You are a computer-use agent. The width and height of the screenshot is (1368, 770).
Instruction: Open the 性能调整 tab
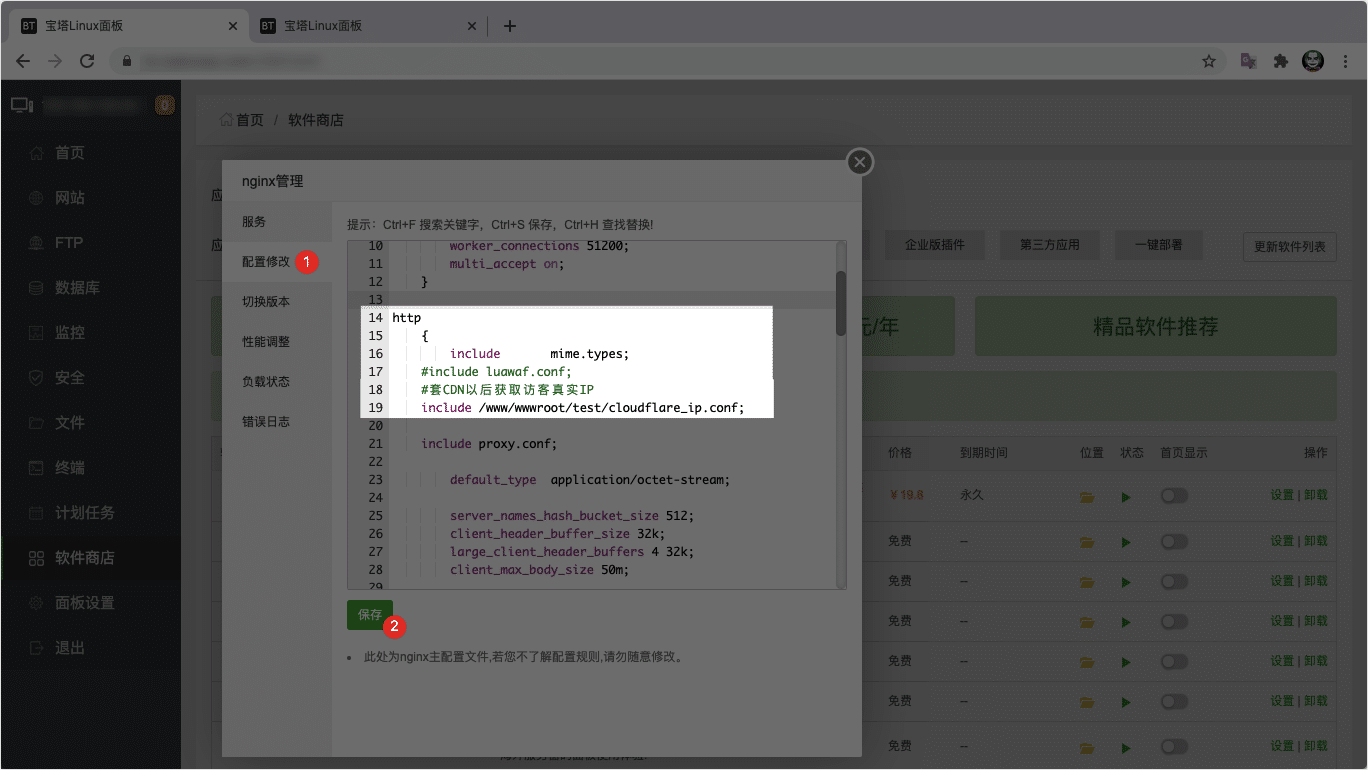click(277, 342)
